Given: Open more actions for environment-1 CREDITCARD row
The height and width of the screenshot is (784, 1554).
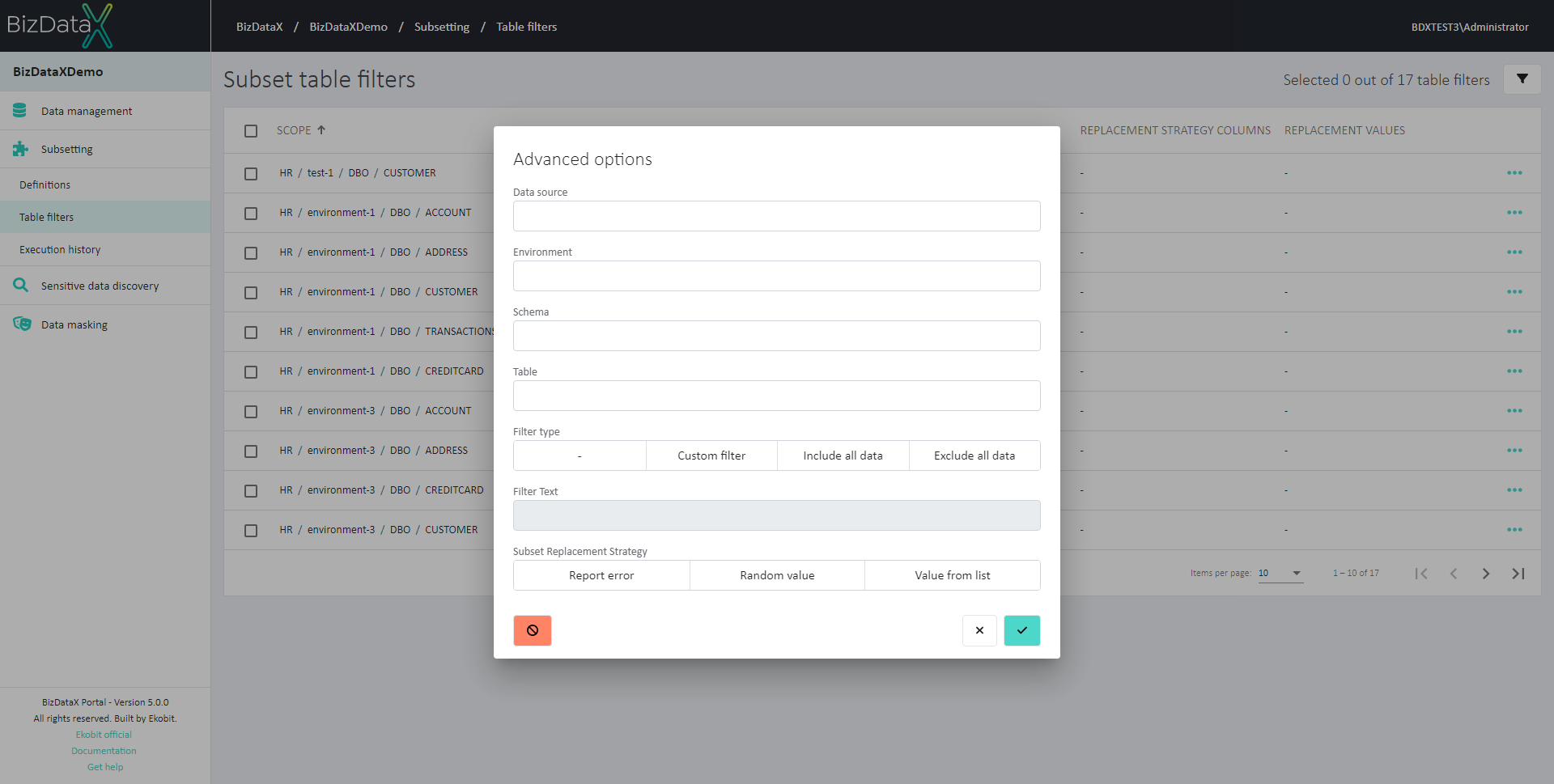Looking at the screenshot, I should [1514, 371].
